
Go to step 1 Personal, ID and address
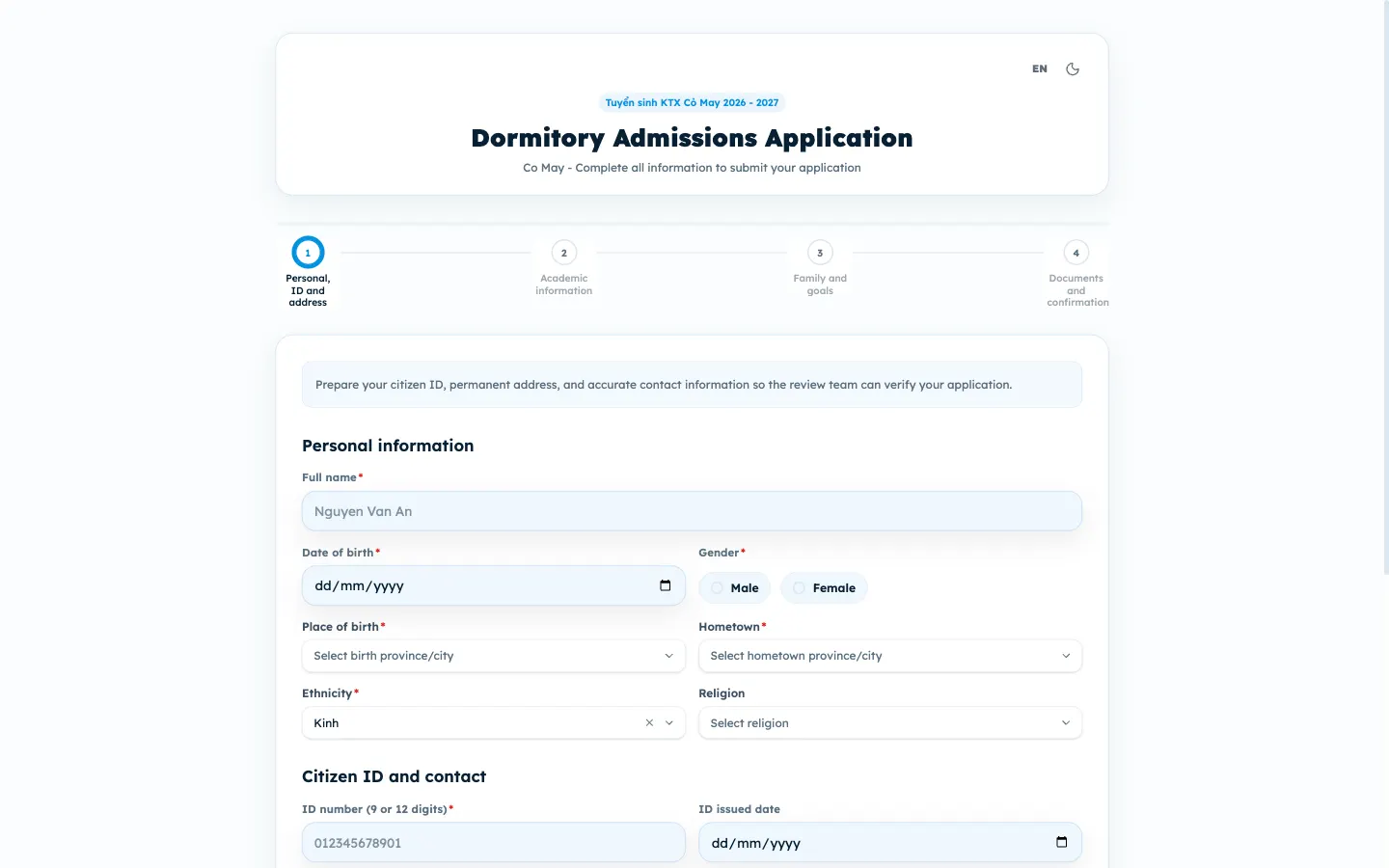point(308,272)
